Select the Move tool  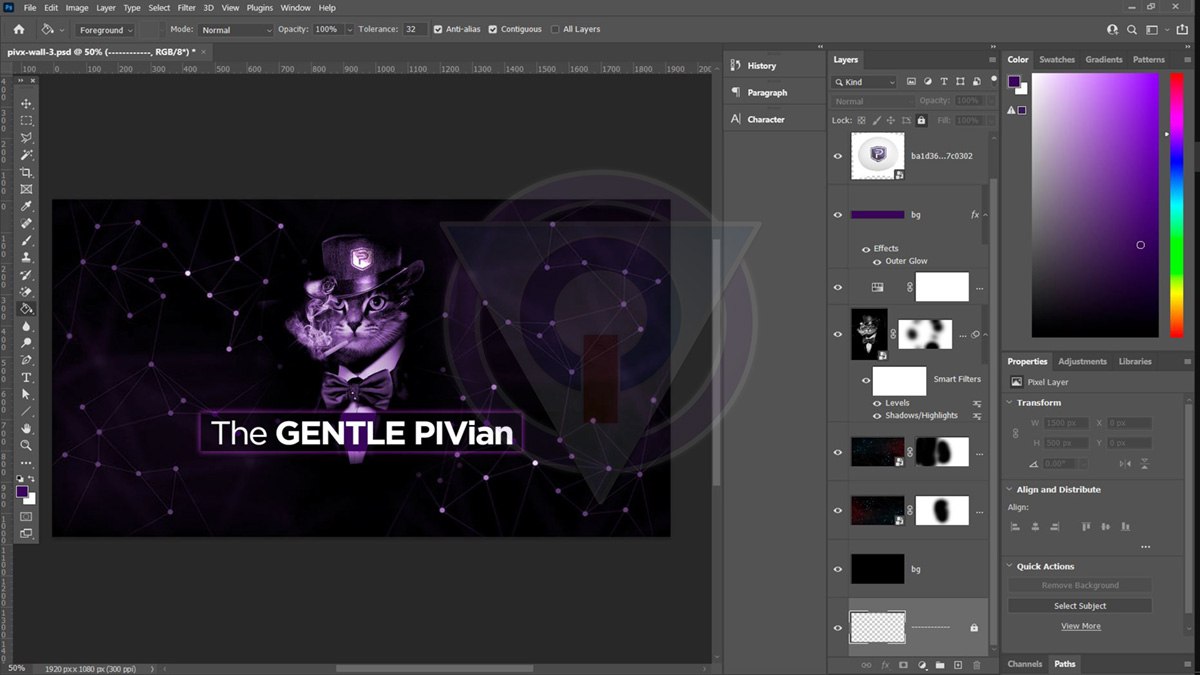pos(27,103)
